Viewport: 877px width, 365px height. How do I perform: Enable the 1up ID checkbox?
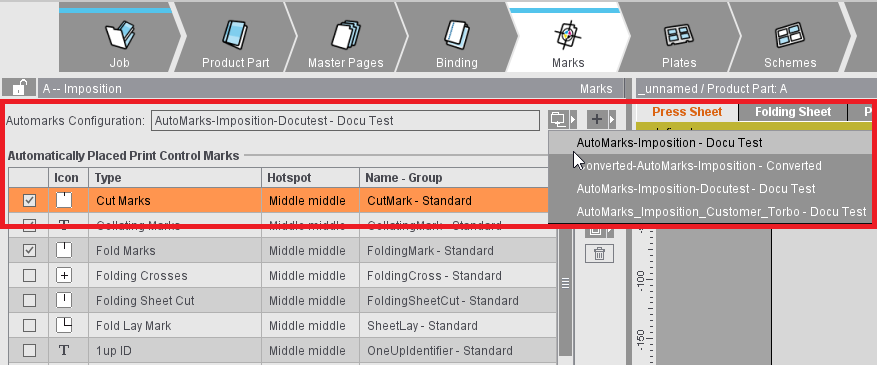pos(29,350)
